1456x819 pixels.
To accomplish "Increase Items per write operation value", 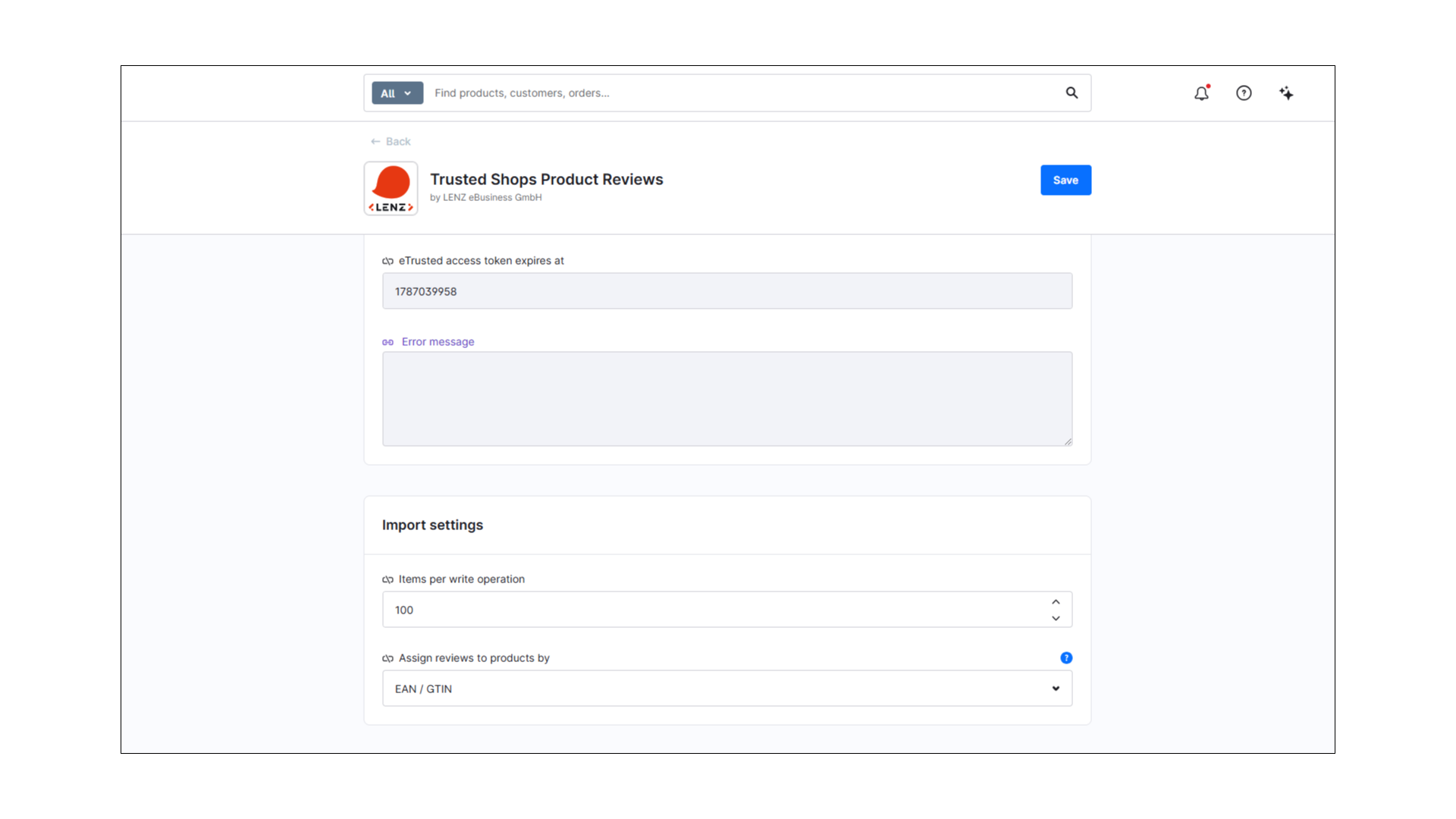I will click(x=1056, y=602).
